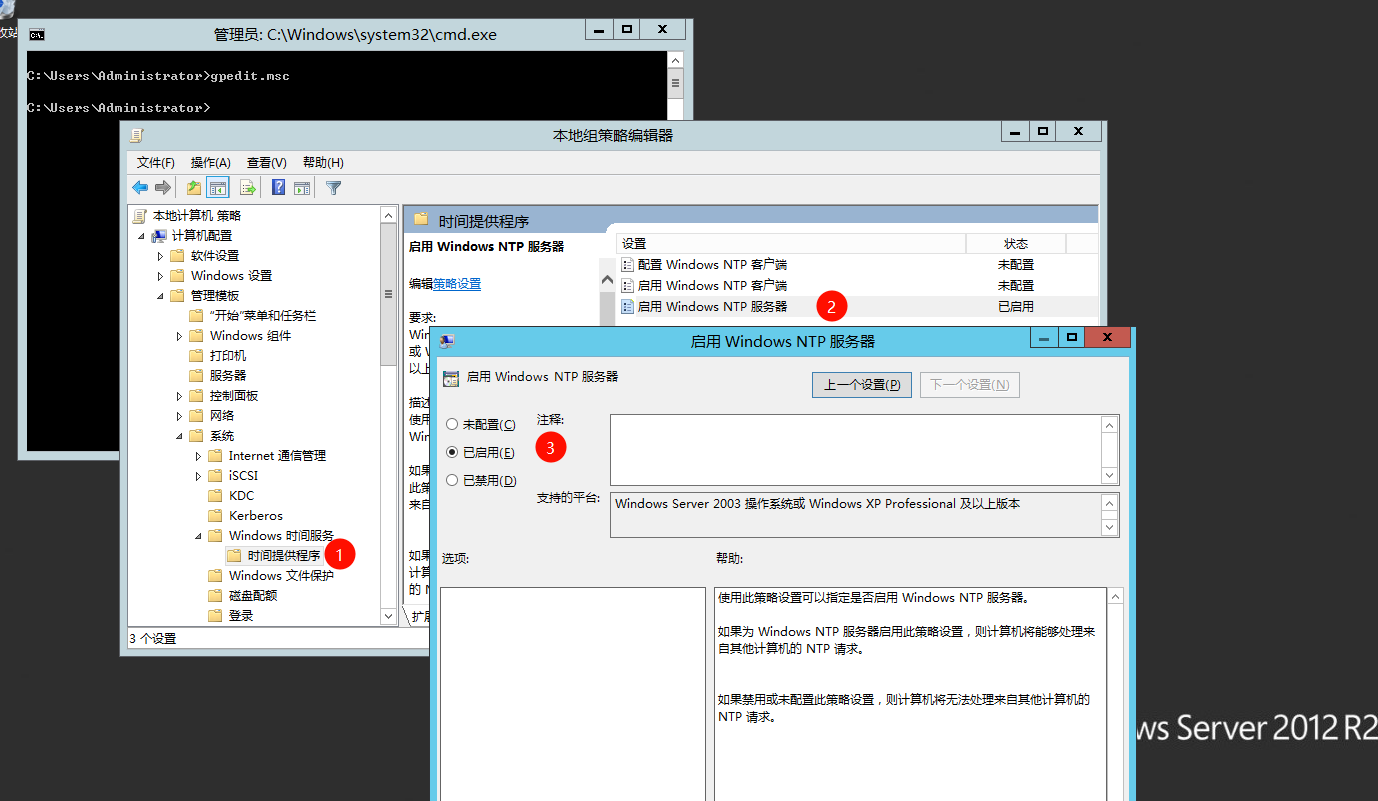Select the 已禁用 radio button
The width and height of the screenshot is (1378, 801).
click(x=452, y=481)
